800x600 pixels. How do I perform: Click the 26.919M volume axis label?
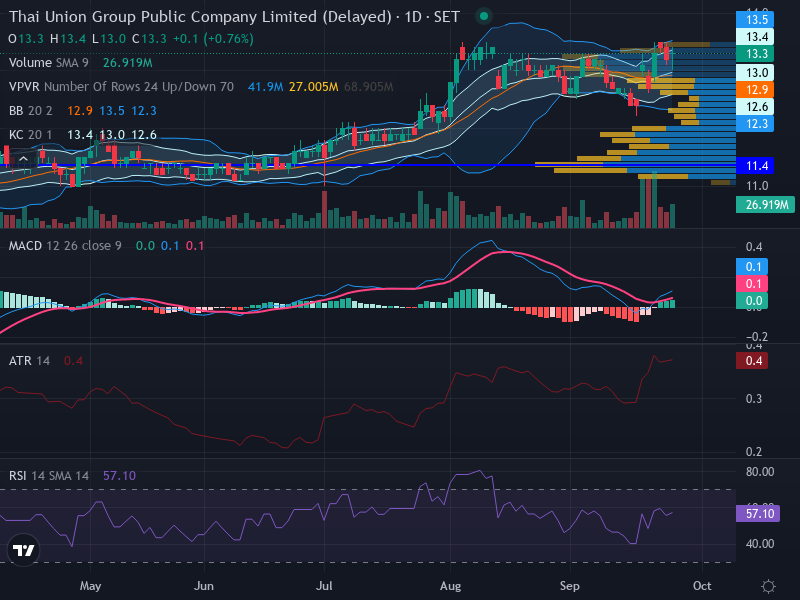point(765,205)
